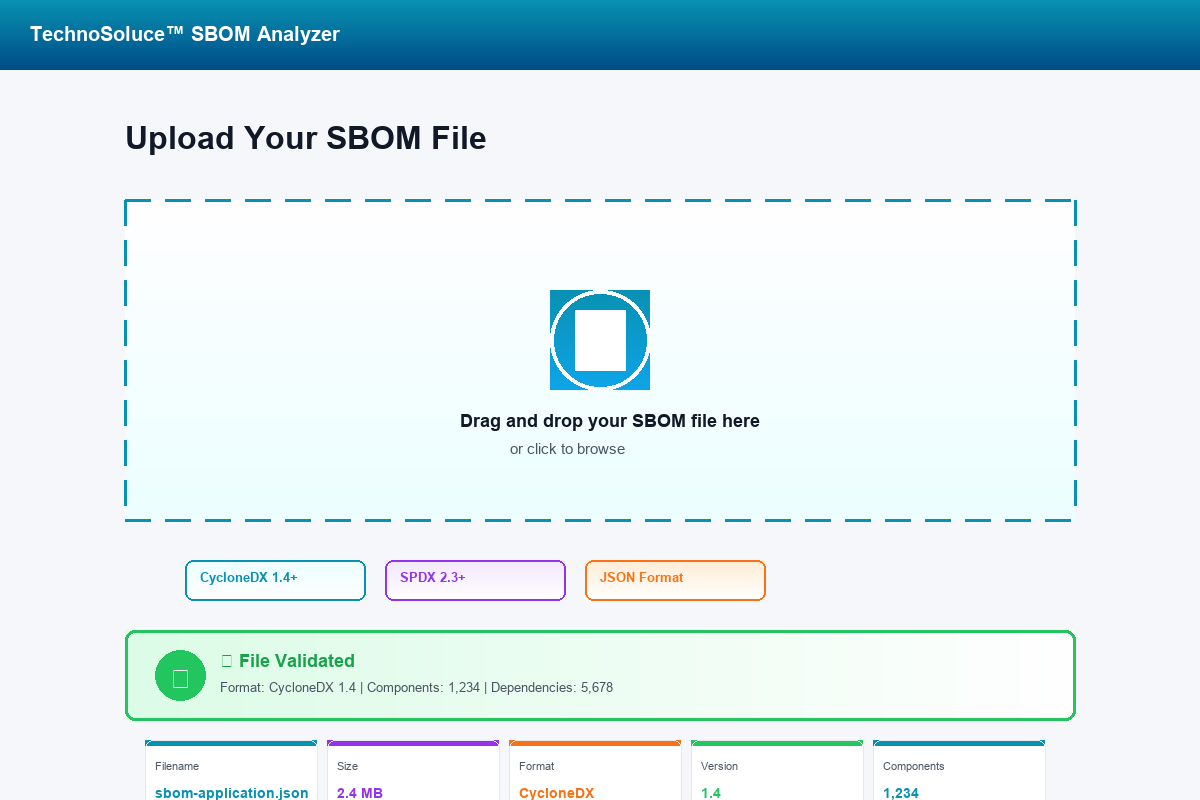Click the sbom-application.json filename link

click(x=231, y=793)
